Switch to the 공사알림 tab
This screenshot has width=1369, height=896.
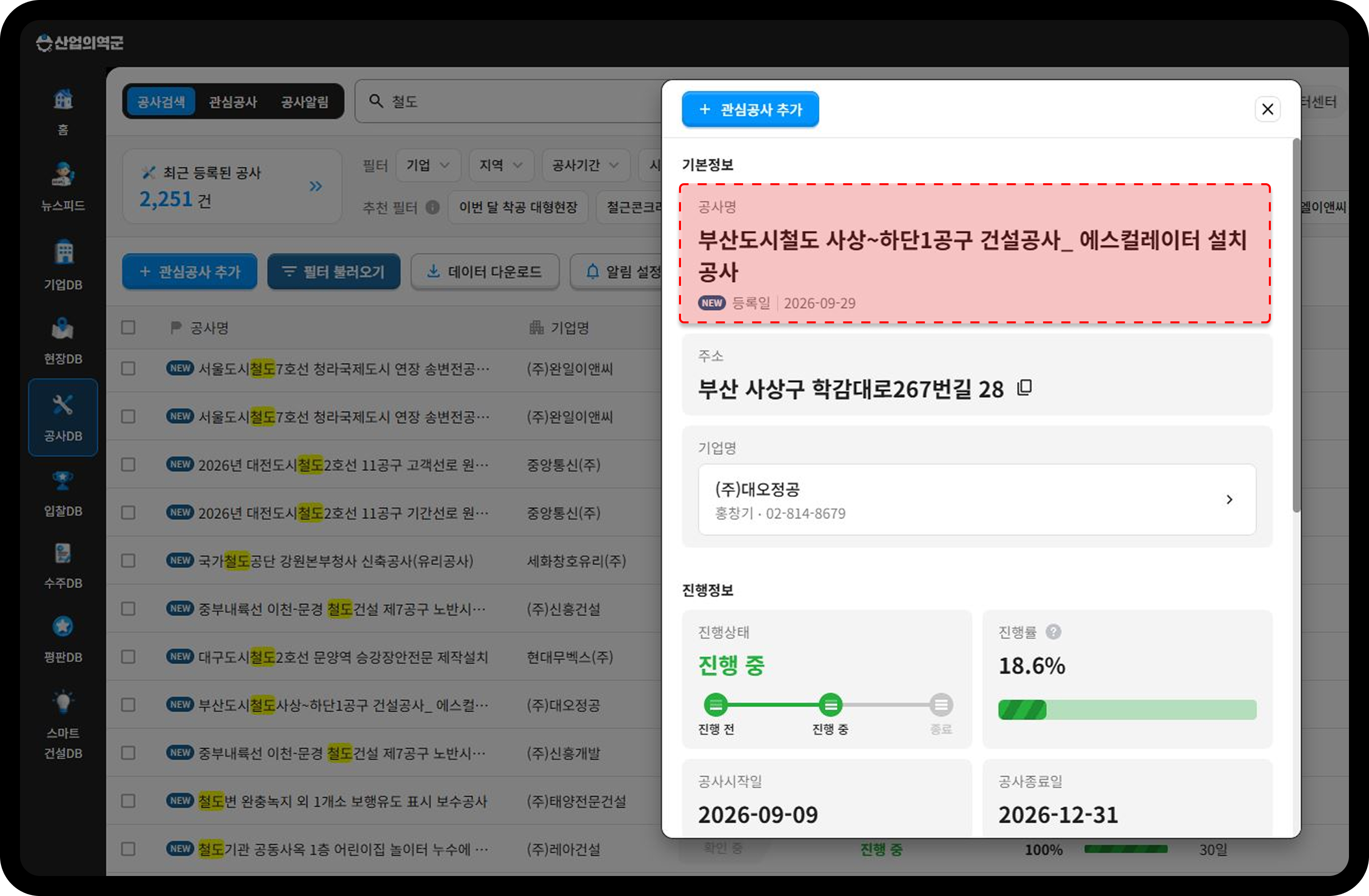coord(305,102)
